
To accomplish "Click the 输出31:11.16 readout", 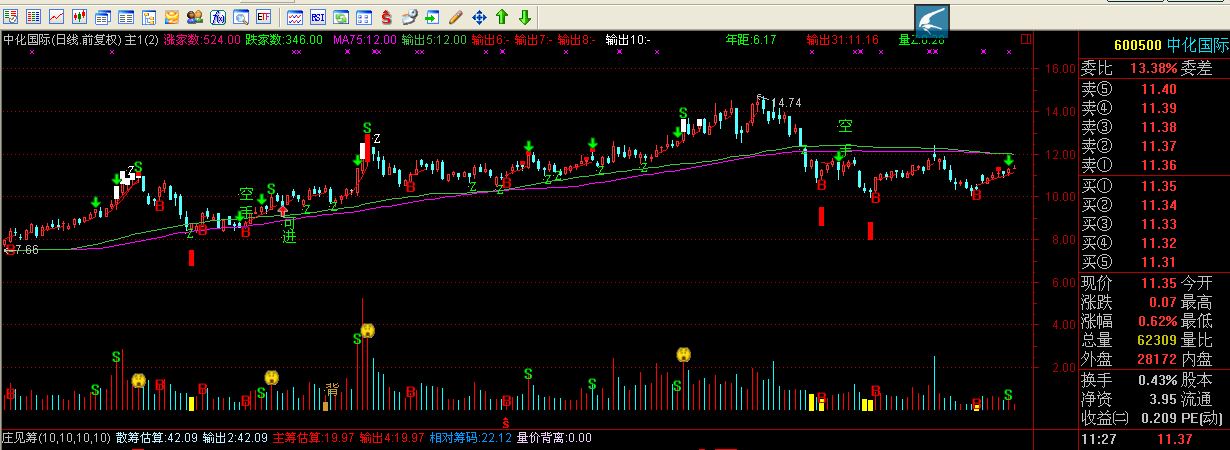I will 843,40.
